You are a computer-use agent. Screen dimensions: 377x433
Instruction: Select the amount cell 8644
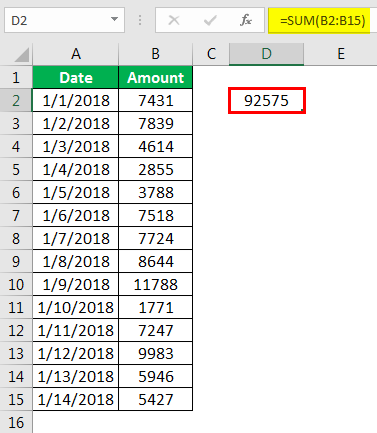click(x=156, y=261)
